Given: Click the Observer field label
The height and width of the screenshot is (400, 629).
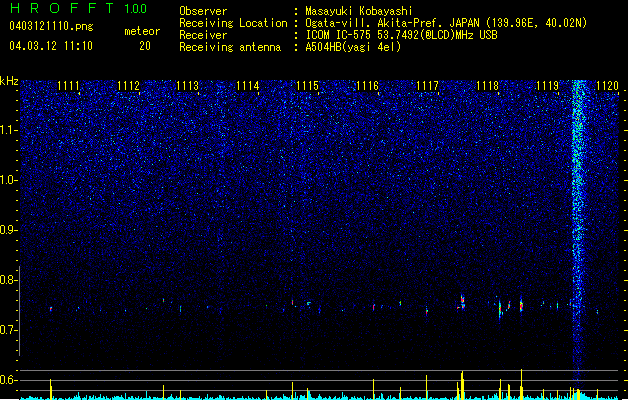Looking at the screenshot, I should click(x=203, y=11).
